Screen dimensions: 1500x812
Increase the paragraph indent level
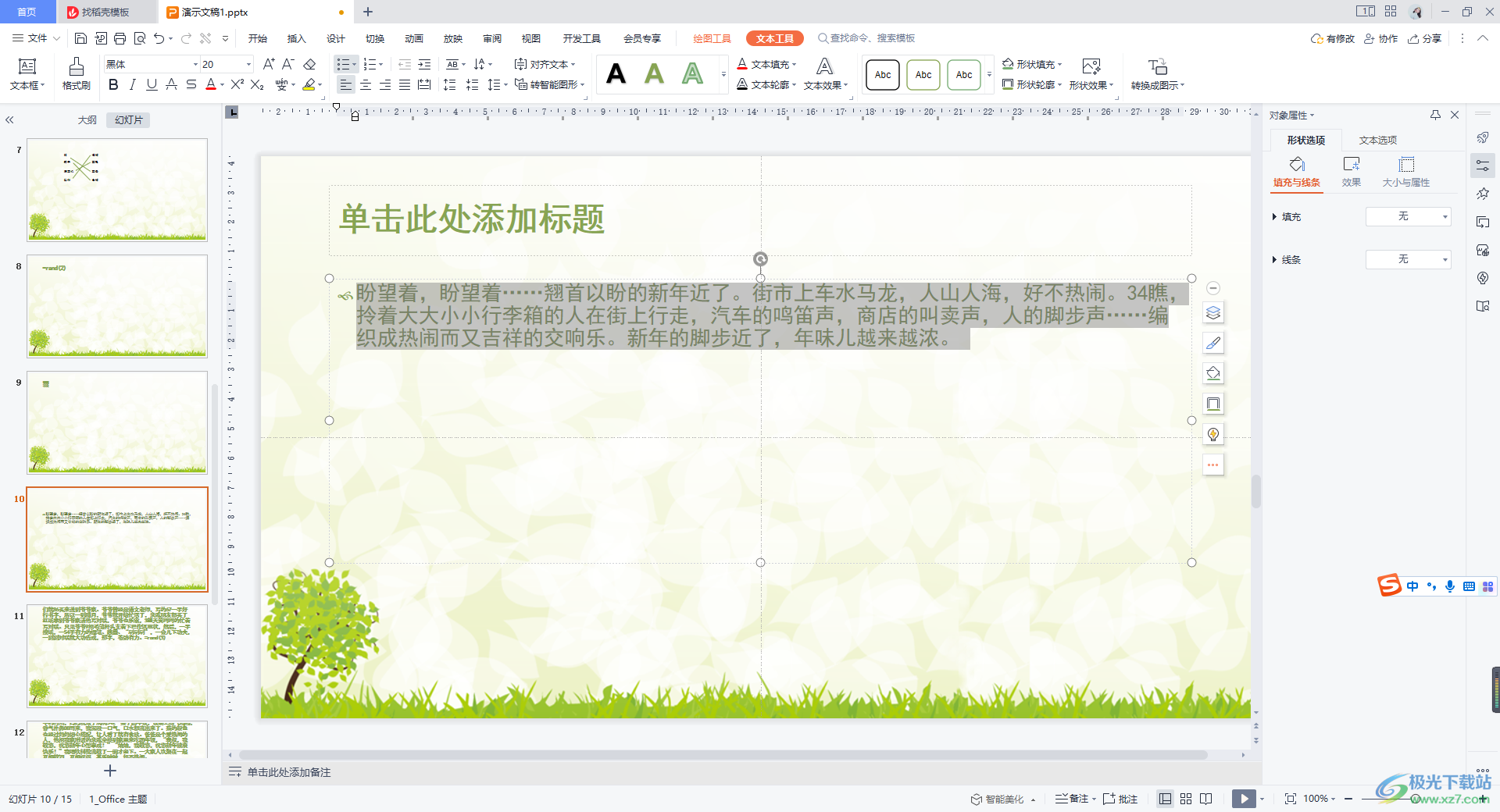(424, 64)
